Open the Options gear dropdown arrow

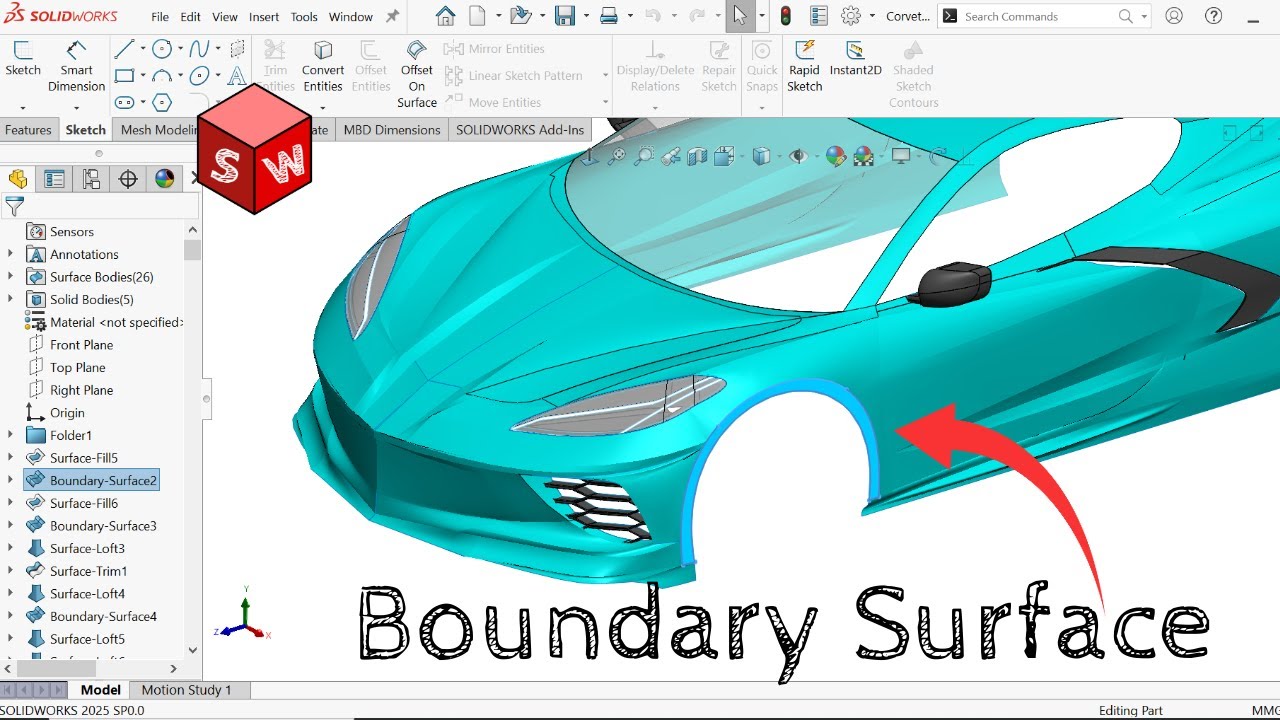[872, 16]
